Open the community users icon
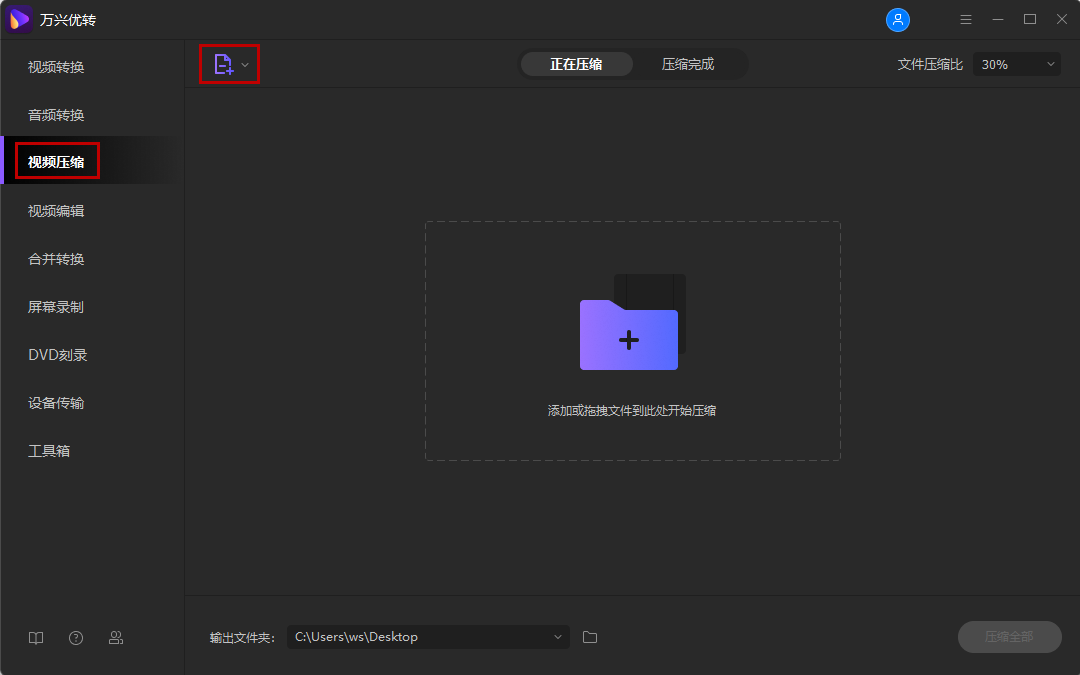The height and width of the screenshot is (675, 1080). pos(116,638)
